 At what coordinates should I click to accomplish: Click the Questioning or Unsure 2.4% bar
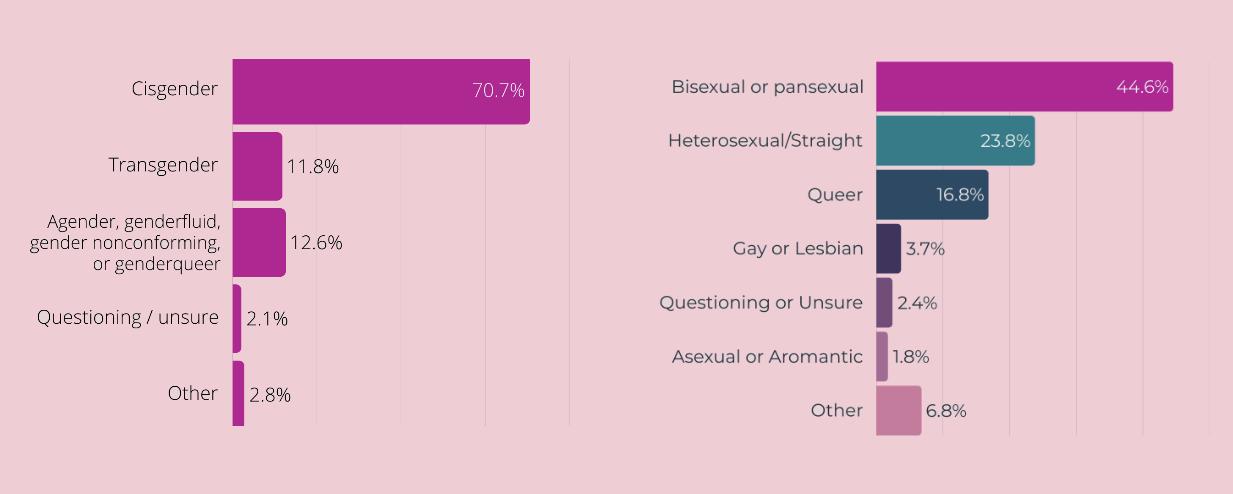[884, 303]
